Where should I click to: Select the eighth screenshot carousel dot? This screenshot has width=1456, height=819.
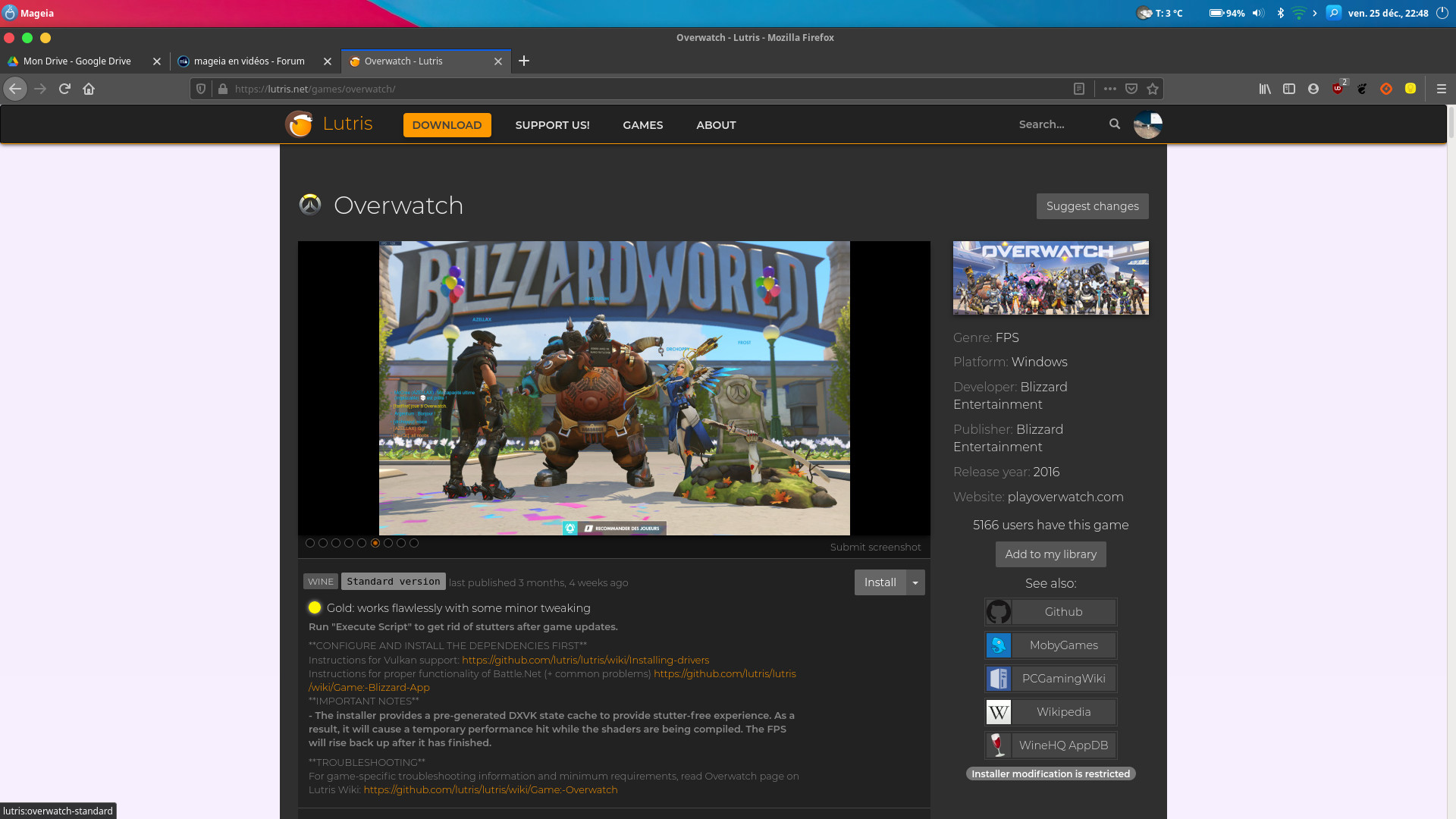(401, 543)
